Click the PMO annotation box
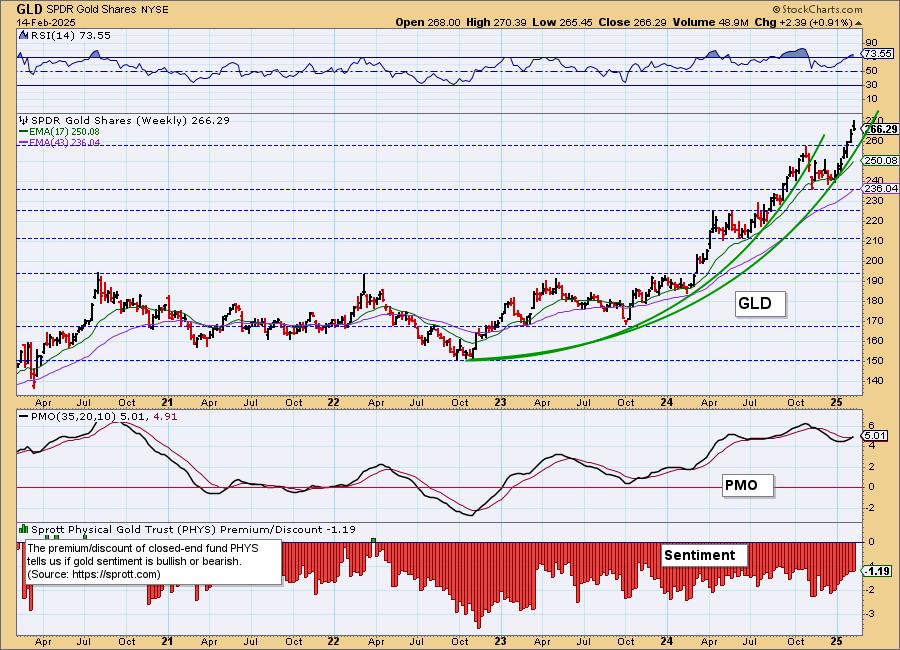 coord(747,485)
